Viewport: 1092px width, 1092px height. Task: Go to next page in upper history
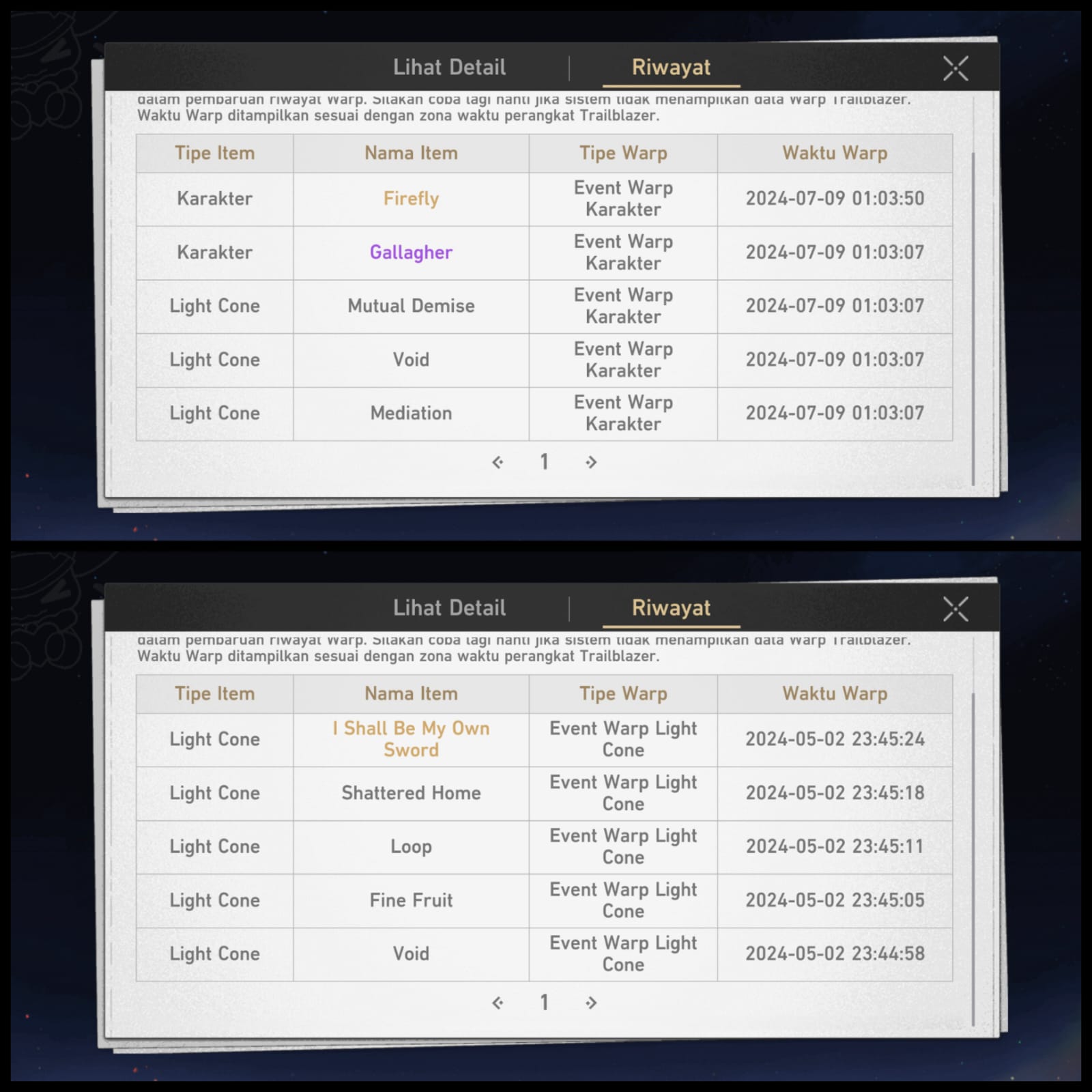pyautogui.click(x=591, y=462)
